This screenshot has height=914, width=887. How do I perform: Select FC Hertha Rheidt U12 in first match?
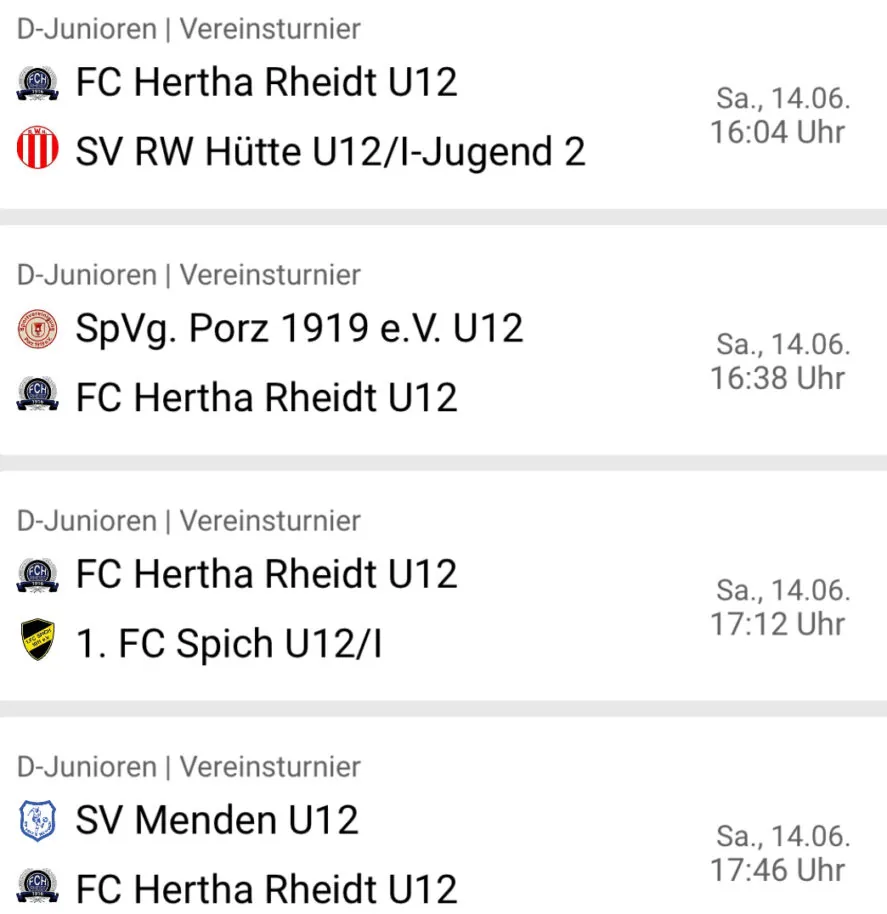[266, 82]
